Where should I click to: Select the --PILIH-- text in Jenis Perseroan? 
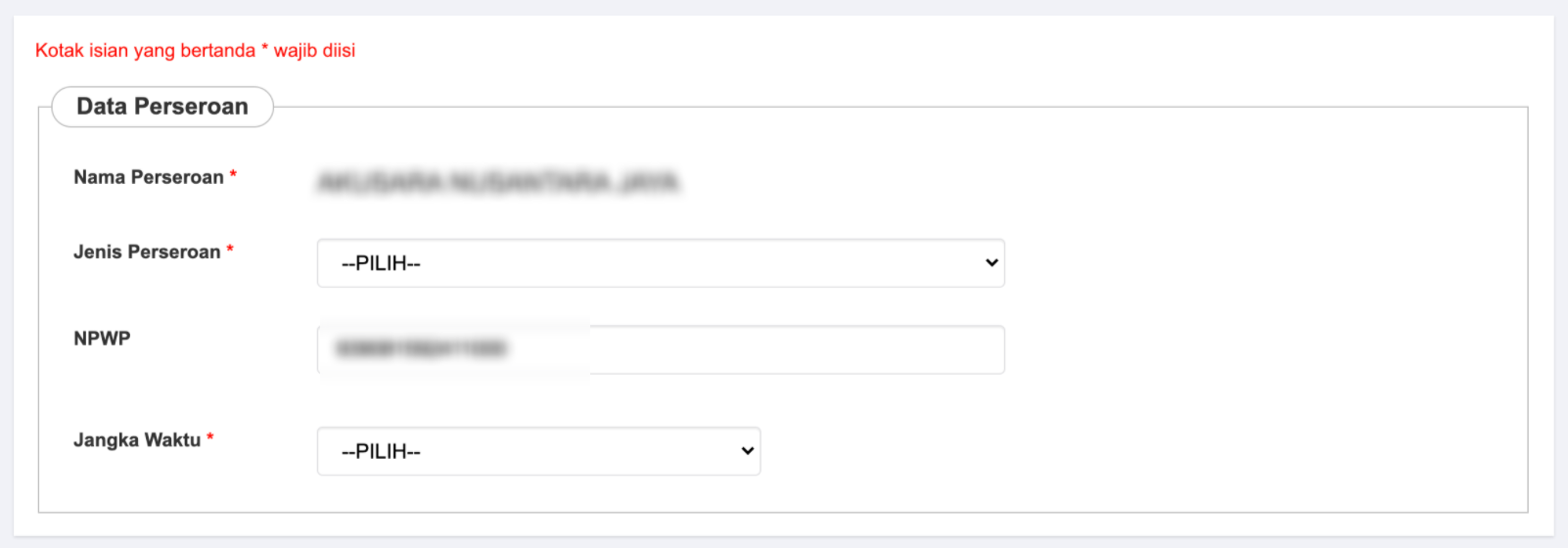point(381,263)
